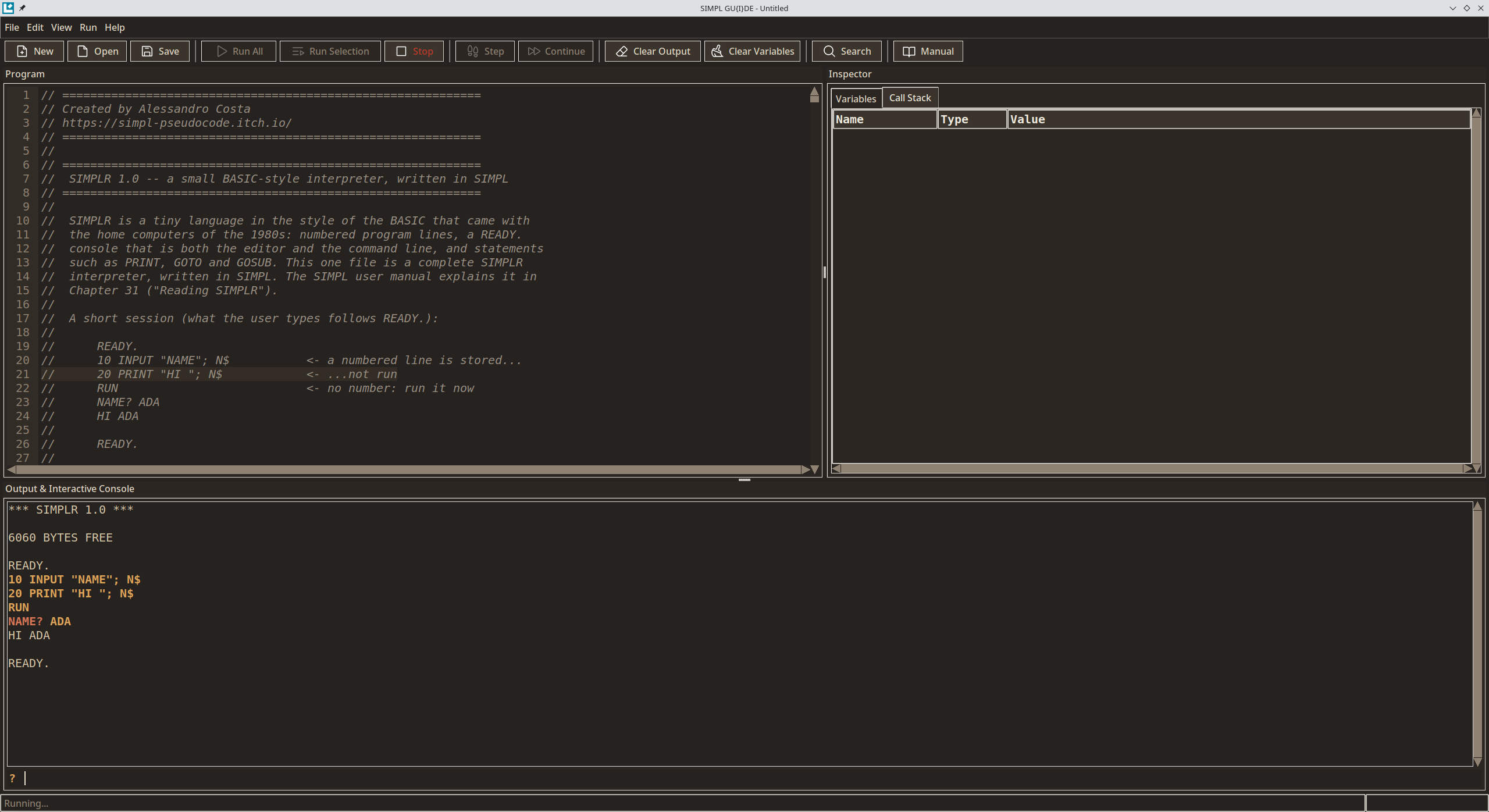Open the Search tool
Viewport: 1489px width, 812px height.
click(847, 51)
